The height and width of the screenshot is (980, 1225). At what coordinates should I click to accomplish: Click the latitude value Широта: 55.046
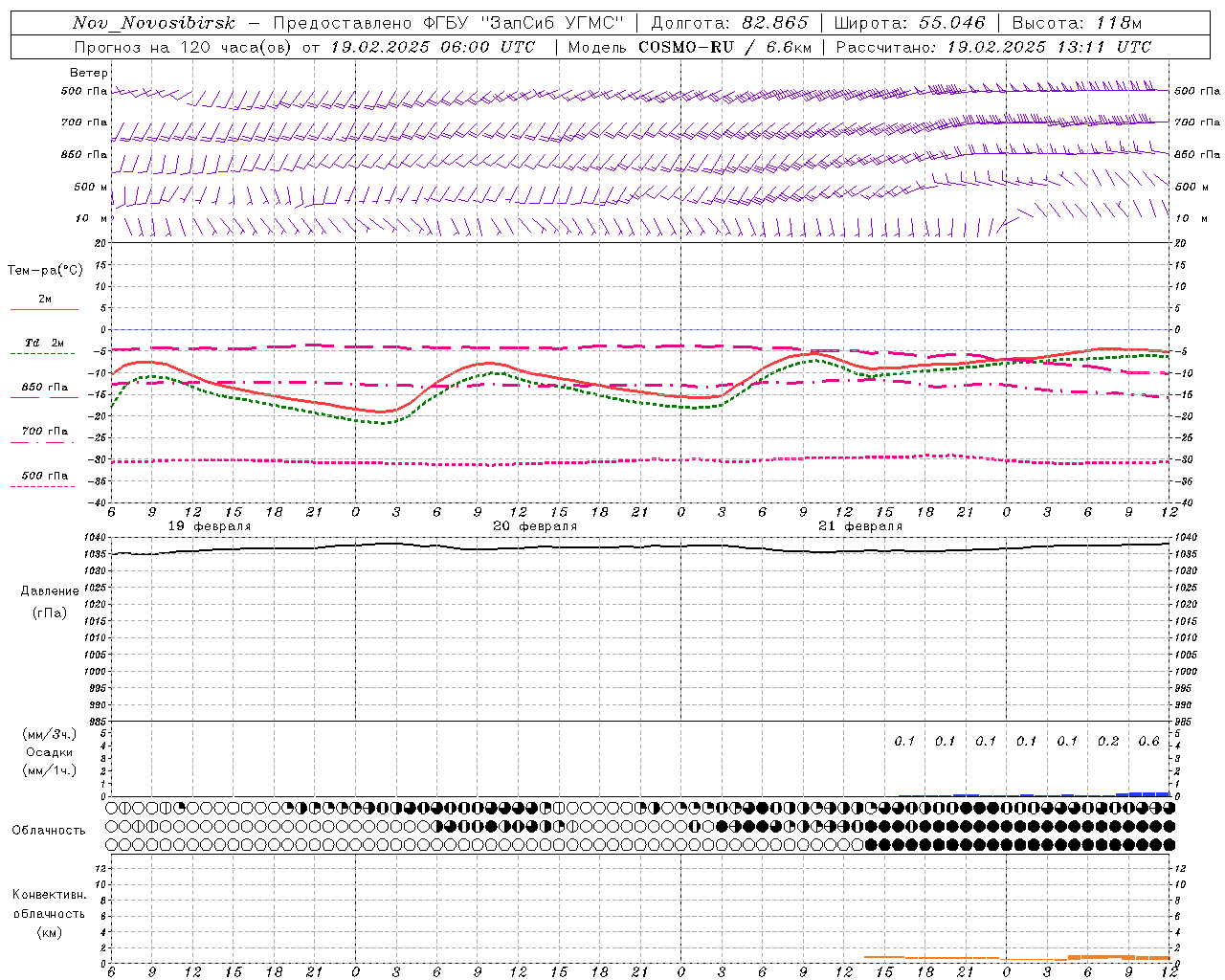click(909, 23)
